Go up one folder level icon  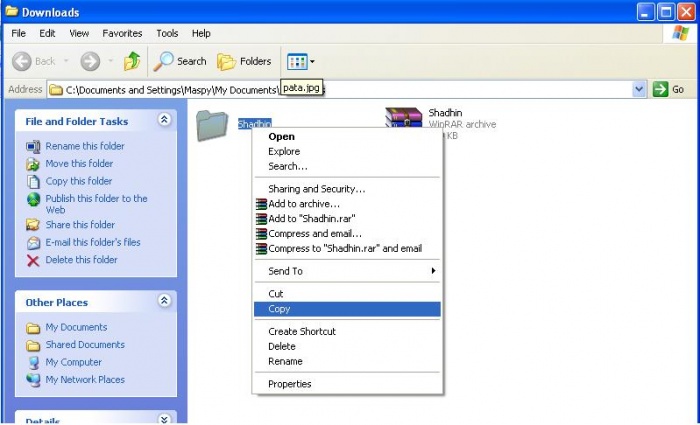132,61
